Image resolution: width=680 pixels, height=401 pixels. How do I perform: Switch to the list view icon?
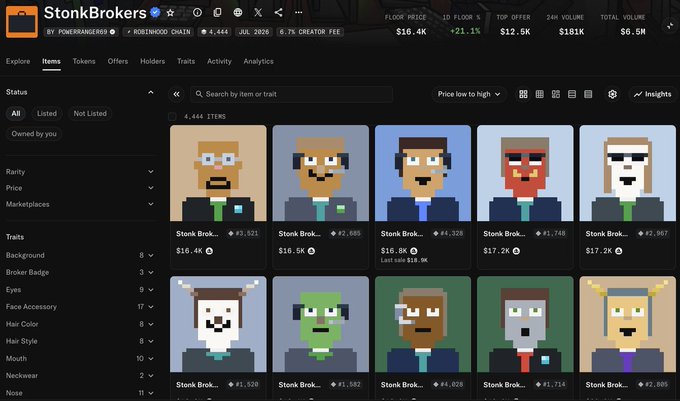(572, 94)
